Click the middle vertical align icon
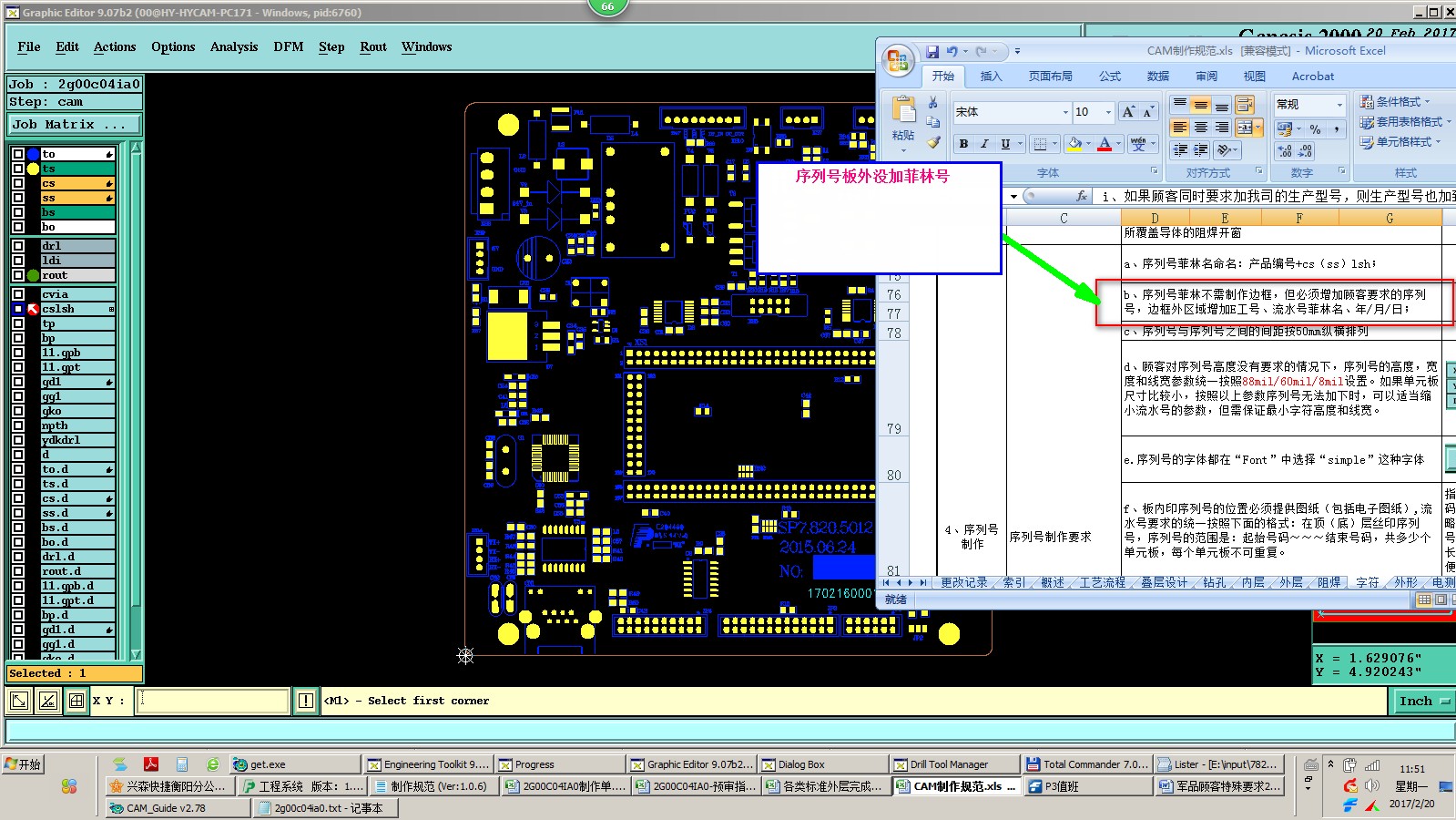 tap(1201, 105)
